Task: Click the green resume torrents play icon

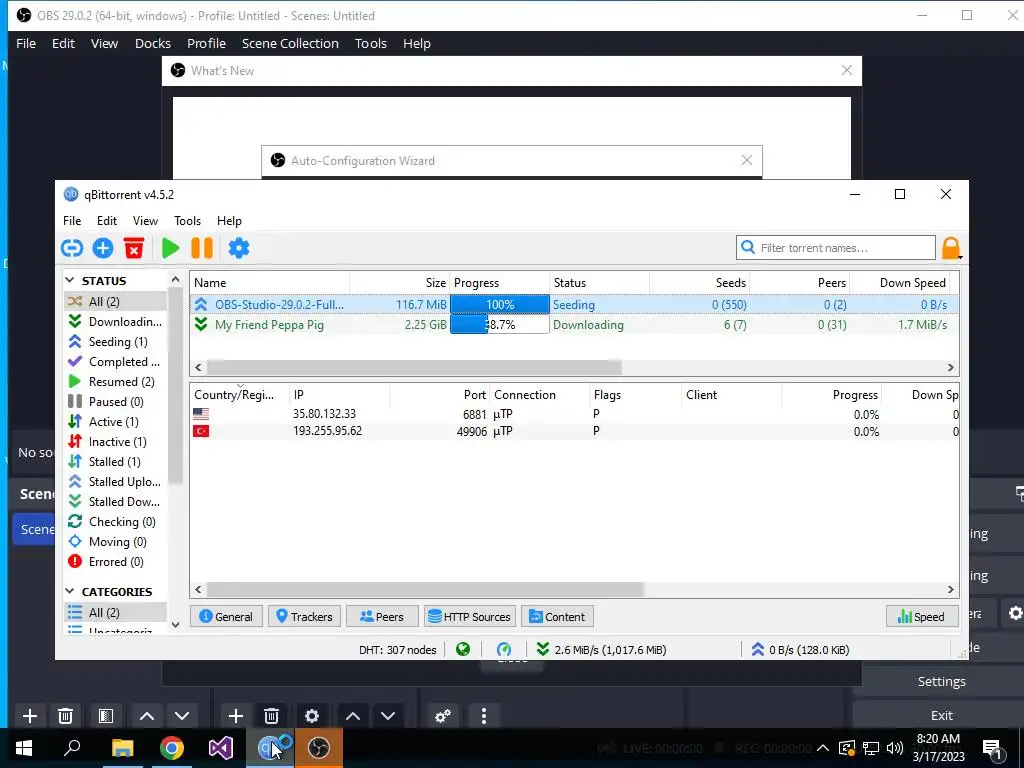Action: [x=170, y=248]
